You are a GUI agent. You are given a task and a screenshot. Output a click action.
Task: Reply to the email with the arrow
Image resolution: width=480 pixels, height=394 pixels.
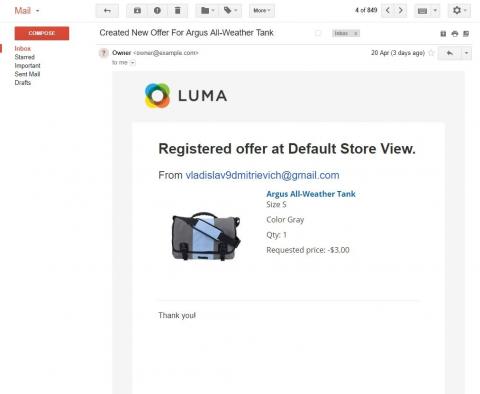[x=449, y=53]
